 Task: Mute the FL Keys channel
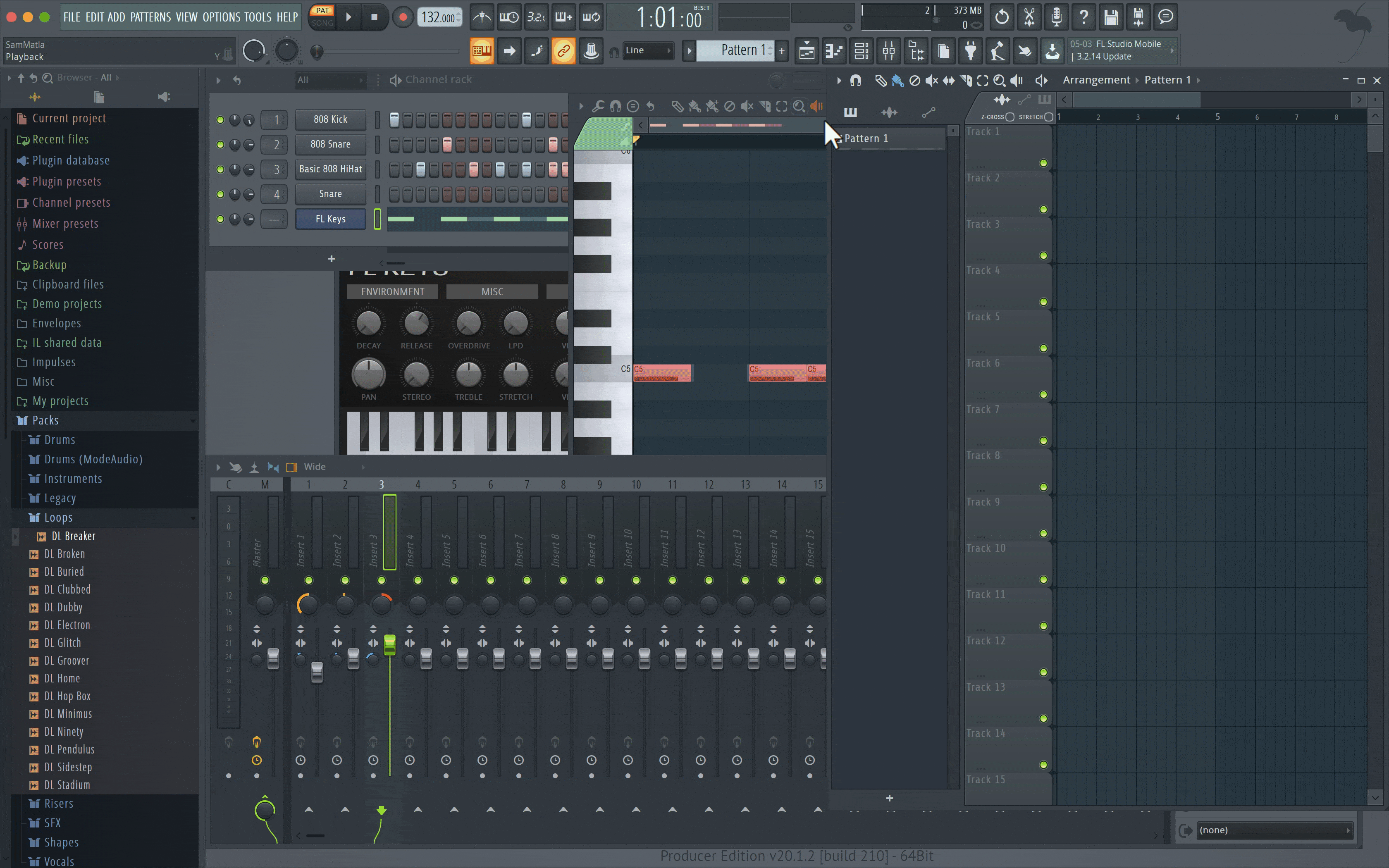[220, 219]
